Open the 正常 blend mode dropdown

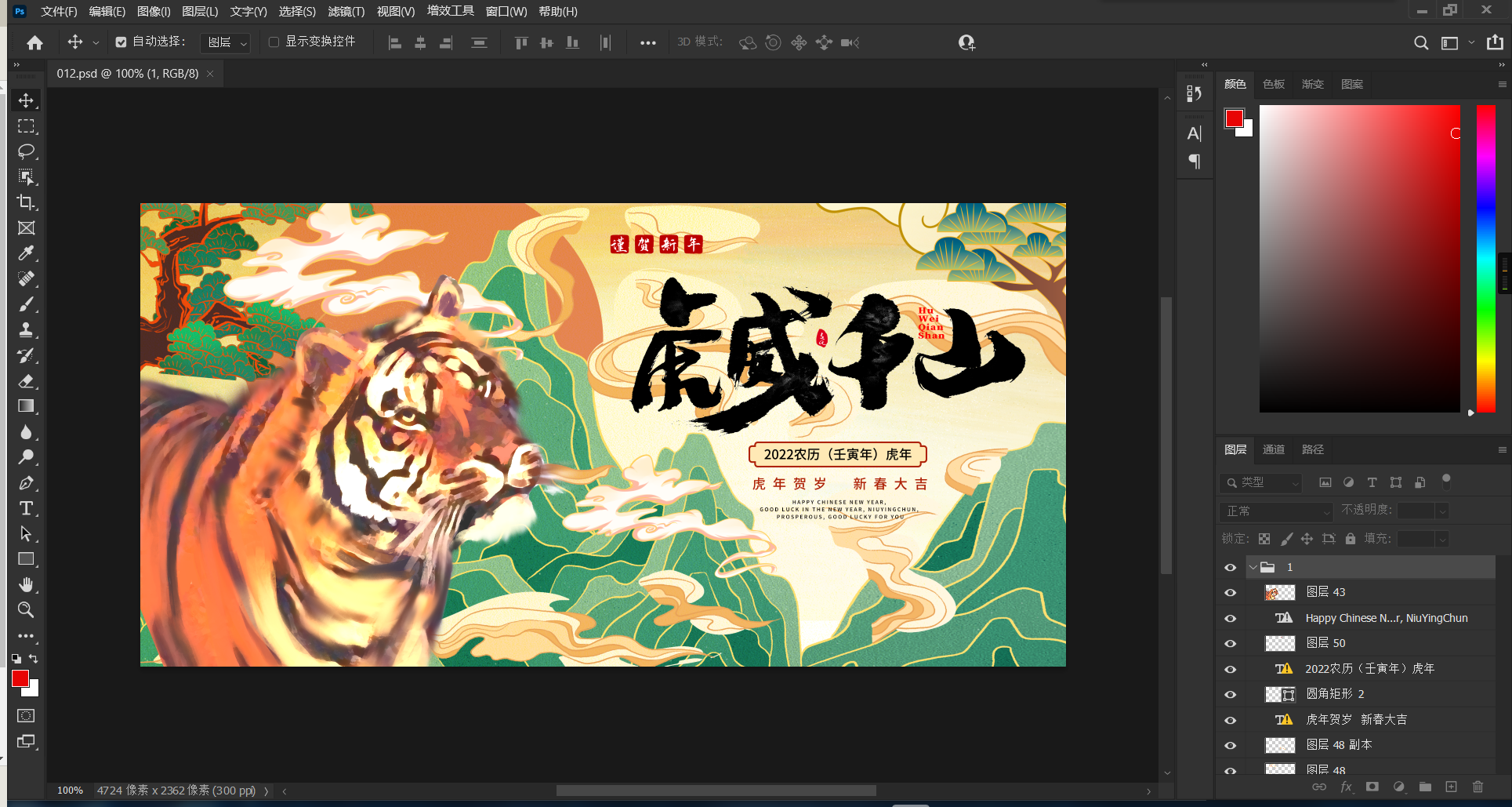pos(1276,511)
